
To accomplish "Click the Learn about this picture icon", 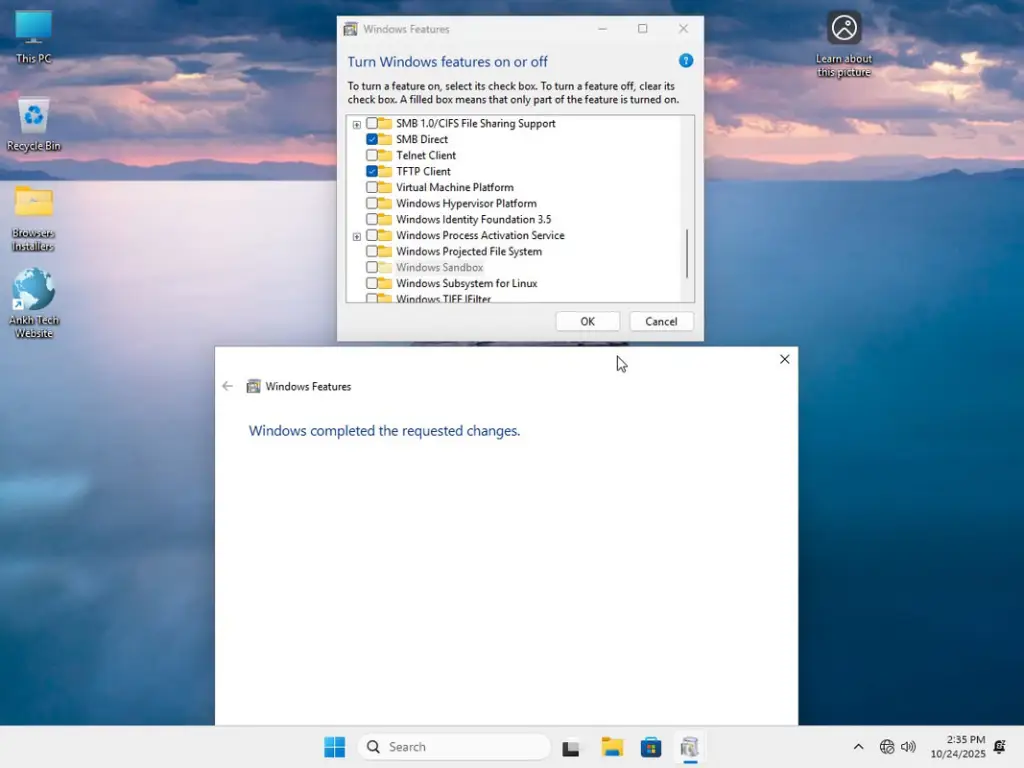I will (844, 28).
